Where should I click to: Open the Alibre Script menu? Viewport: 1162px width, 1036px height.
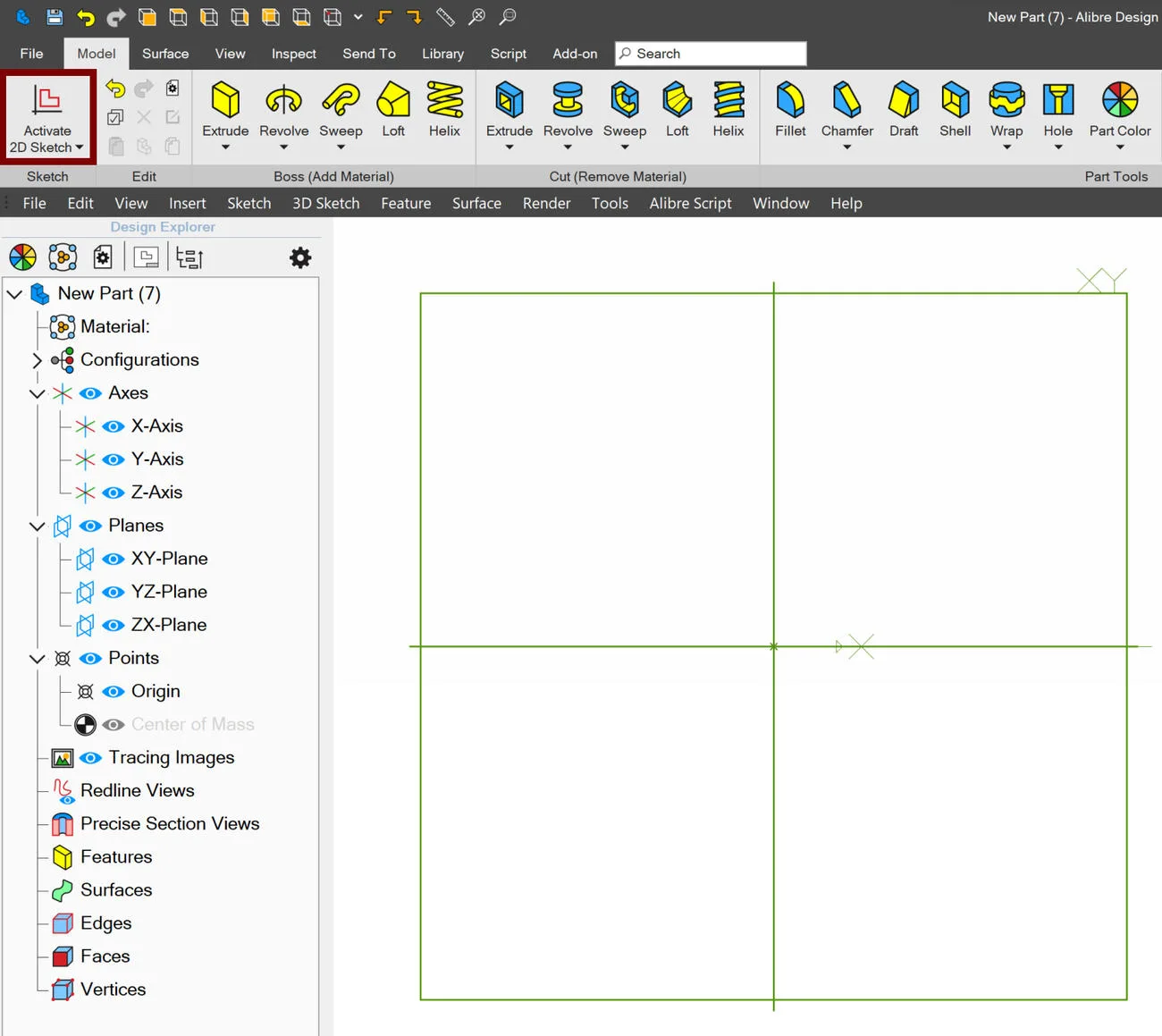point(690,203)
